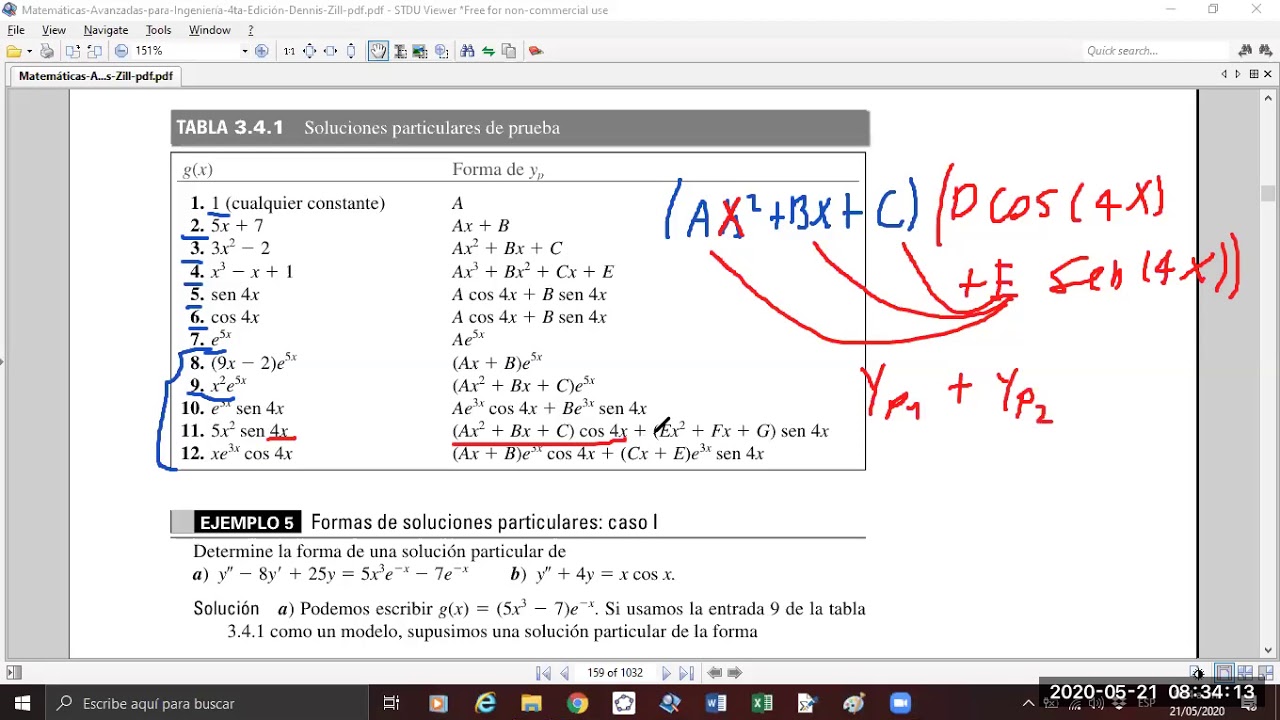Click the brightness adjustment icon
The height and width of the screenshot is (720, 1280).
1197,673
